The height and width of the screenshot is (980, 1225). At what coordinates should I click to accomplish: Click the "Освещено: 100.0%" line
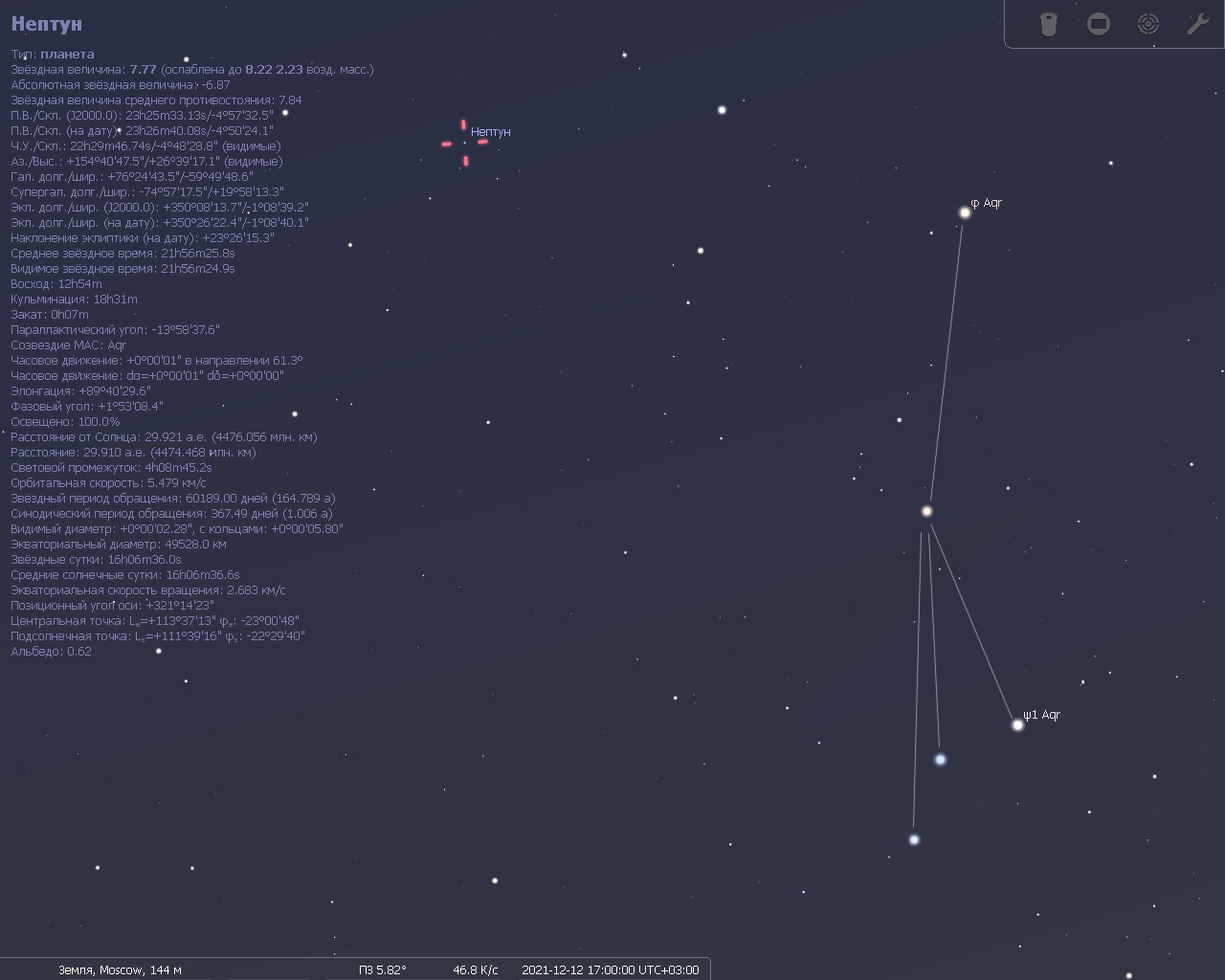click(65, 422)
